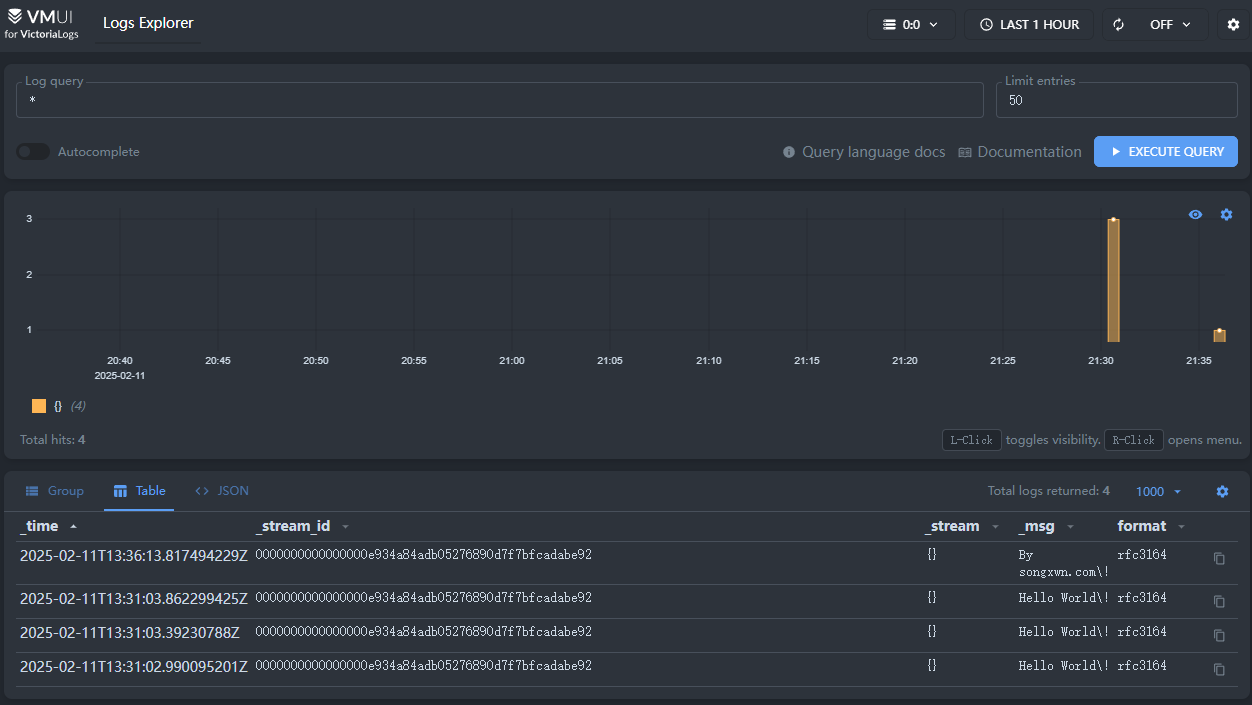The width and height of the screenshot is (1252, 705).
Task: Open Query language docs link
Action: [x=863, y=152]
